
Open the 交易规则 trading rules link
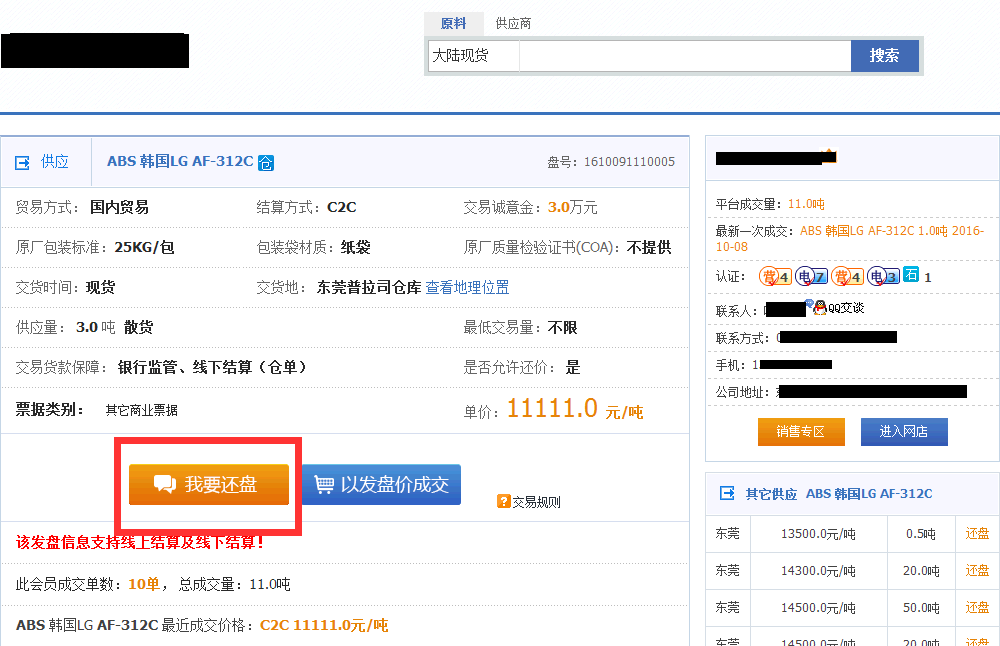click(536, 503)
